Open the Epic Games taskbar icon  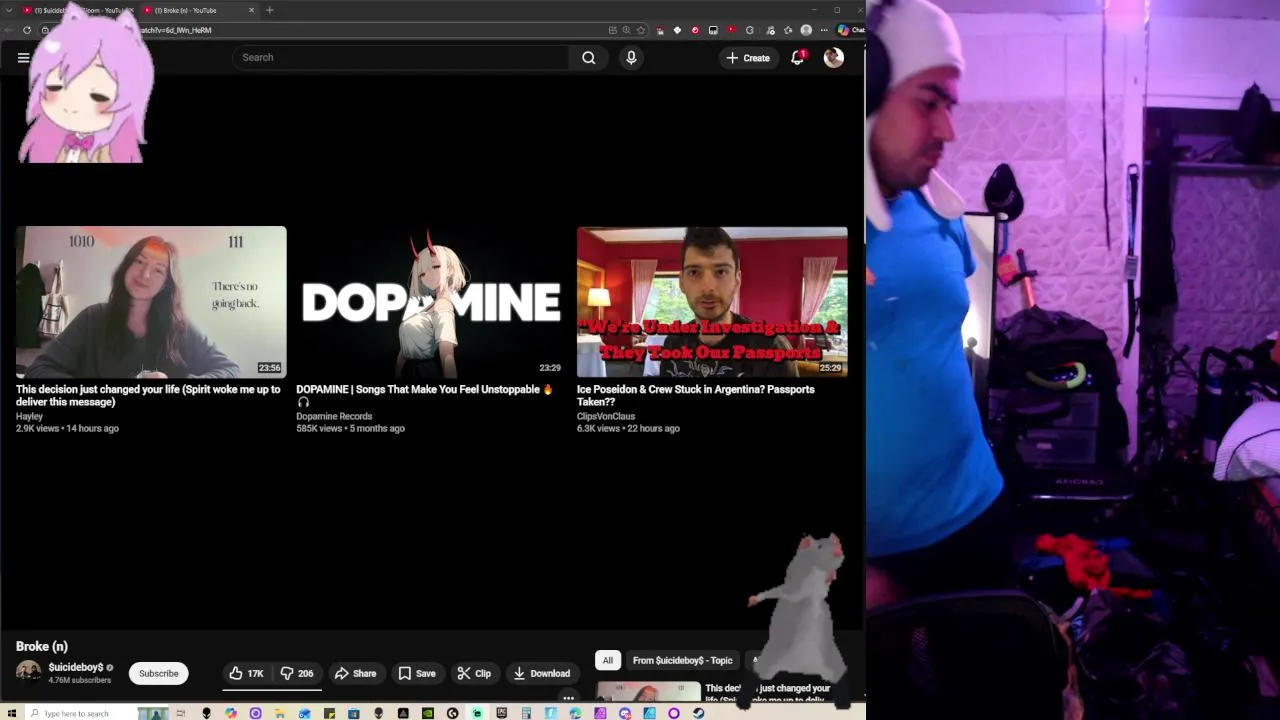coord(502,713)
